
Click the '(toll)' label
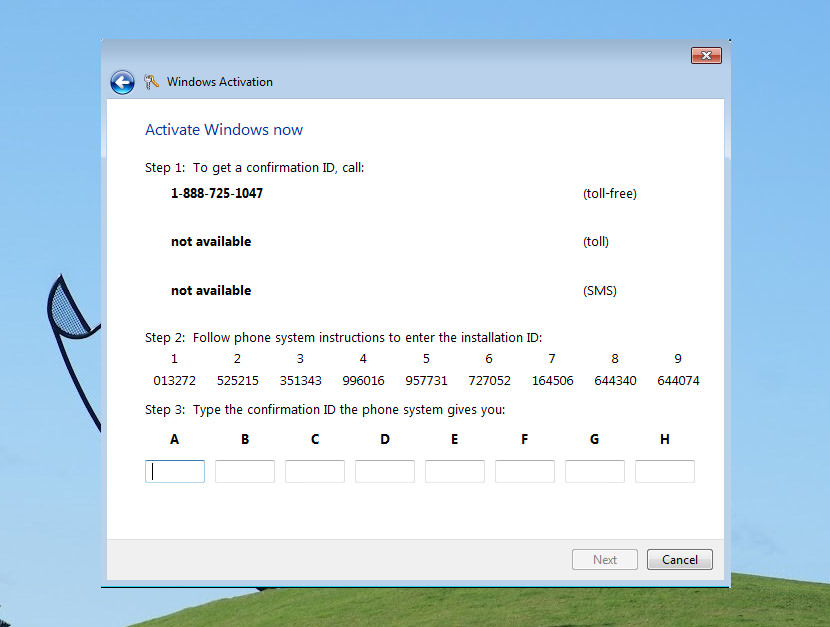click(x=596, y=242)
